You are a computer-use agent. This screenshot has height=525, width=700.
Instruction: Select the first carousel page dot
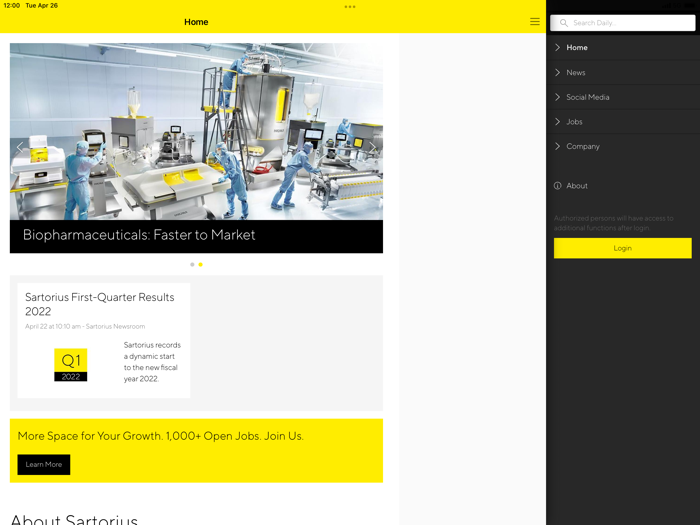[192, 265]
